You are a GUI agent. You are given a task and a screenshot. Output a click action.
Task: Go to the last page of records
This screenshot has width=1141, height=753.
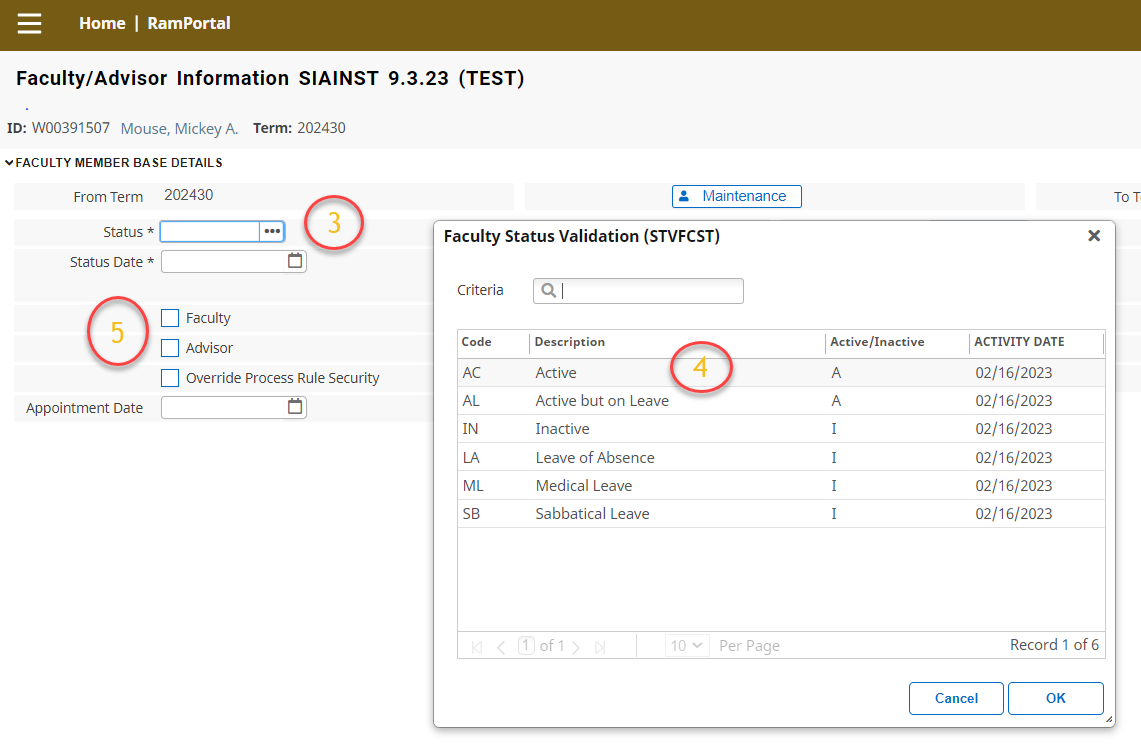coord(600,647)
